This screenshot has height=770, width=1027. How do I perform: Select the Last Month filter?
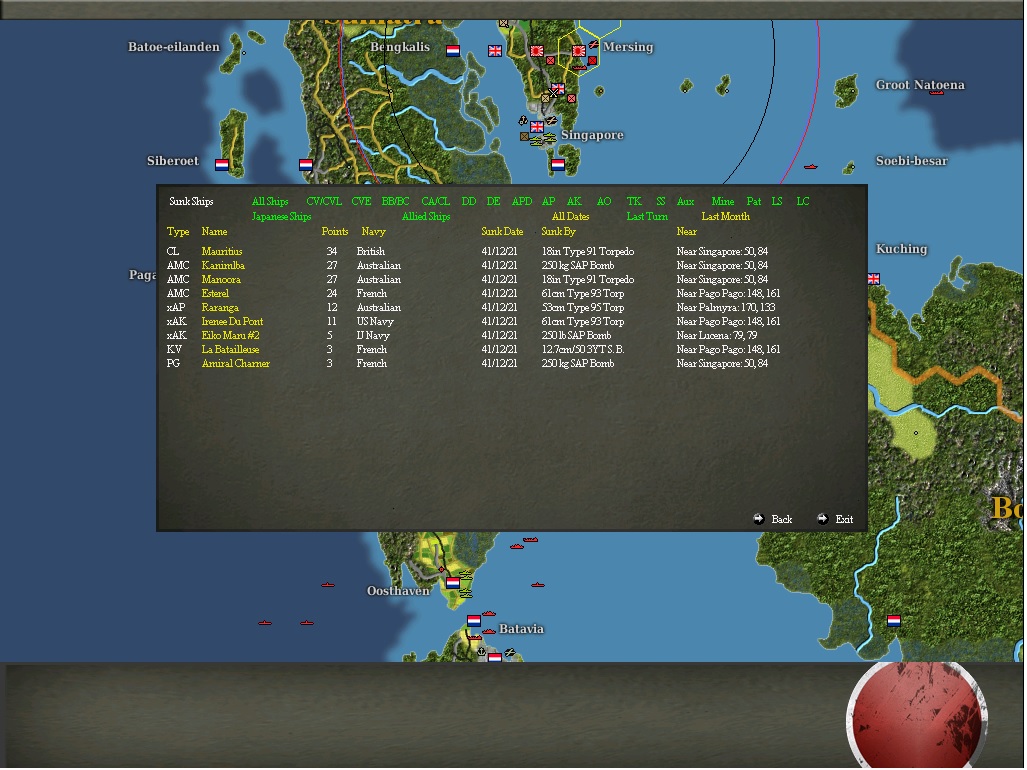726,217
